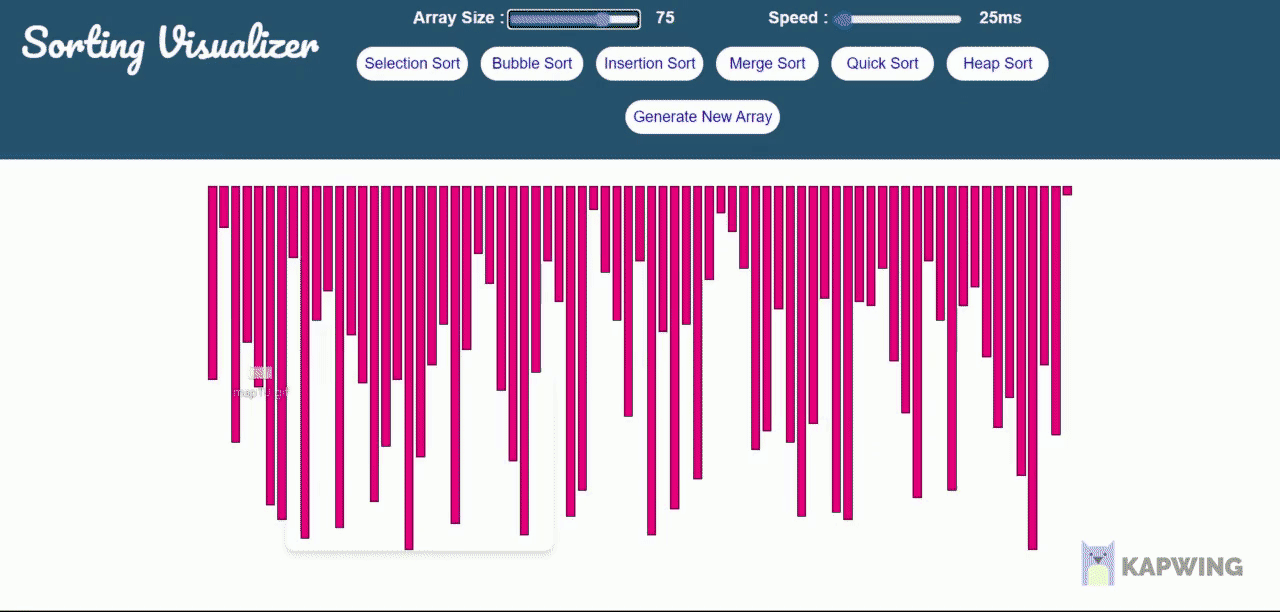Click the Array Size slider
The image size is (1280, 612).
pyautogui.click(x=573, y=18)
